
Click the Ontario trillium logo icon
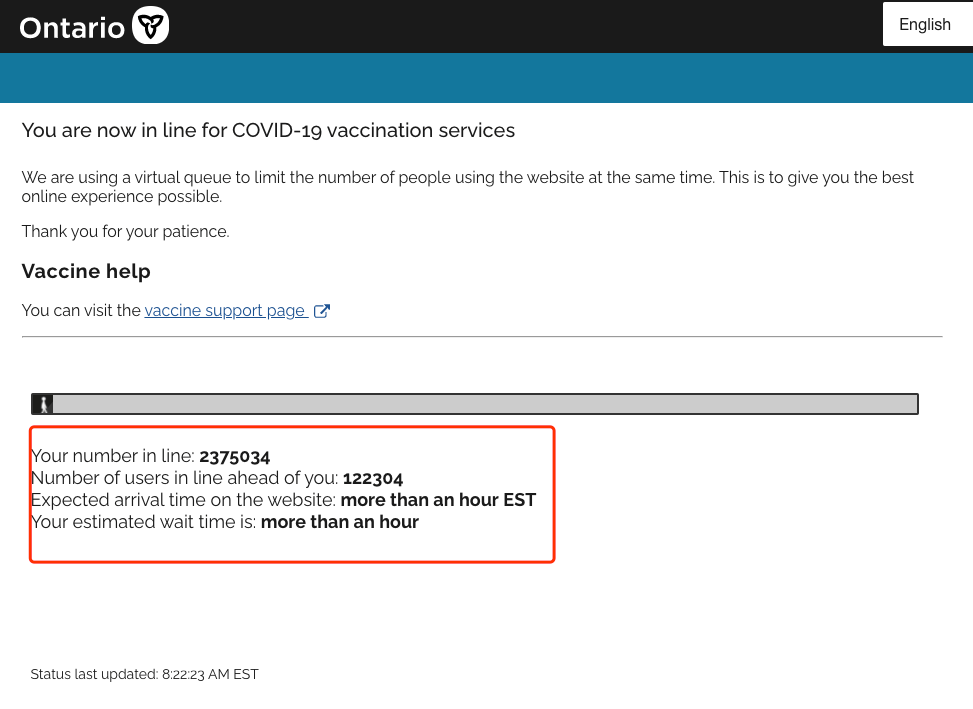point(150,25)
